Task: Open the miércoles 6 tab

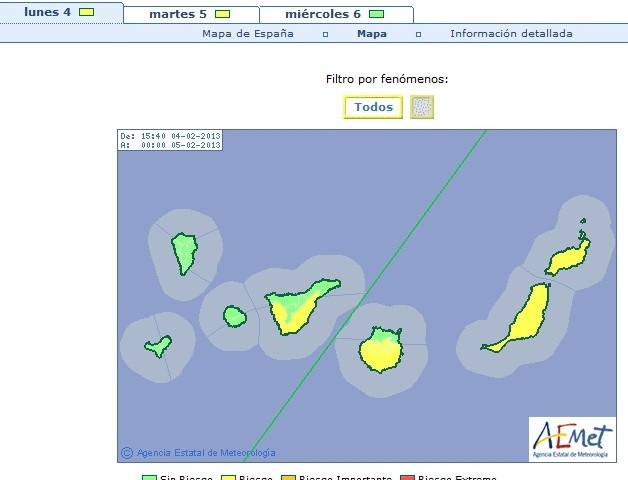Action: (x=323, y=14)
